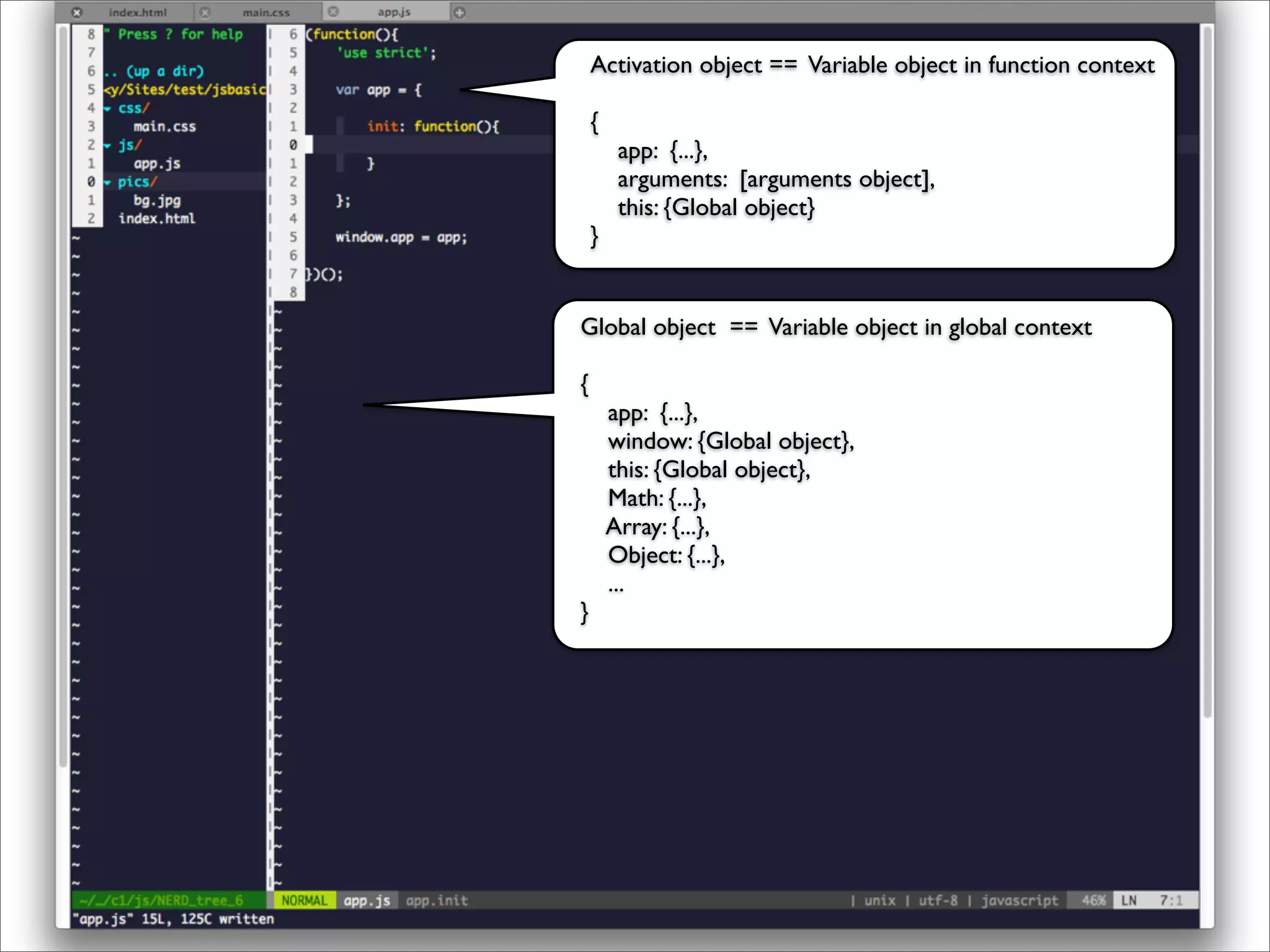
Task: Click the NORMAL mode indicator
Action: point(304,900)
